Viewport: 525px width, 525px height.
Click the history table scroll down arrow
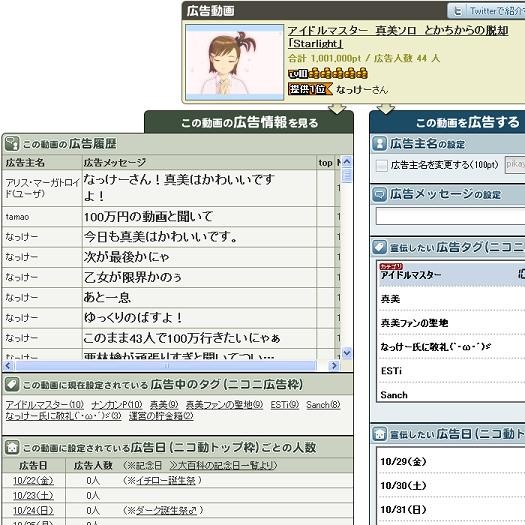pos(347,353)
